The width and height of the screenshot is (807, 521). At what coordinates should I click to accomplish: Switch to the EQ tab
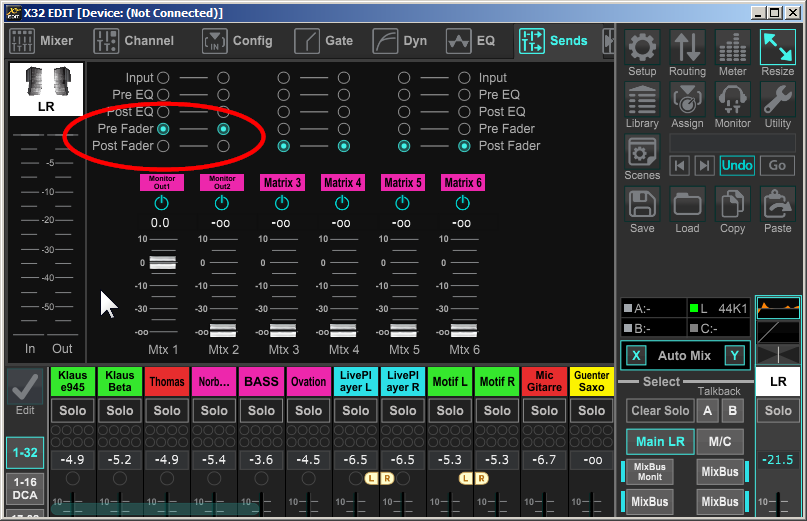[471, 41]
